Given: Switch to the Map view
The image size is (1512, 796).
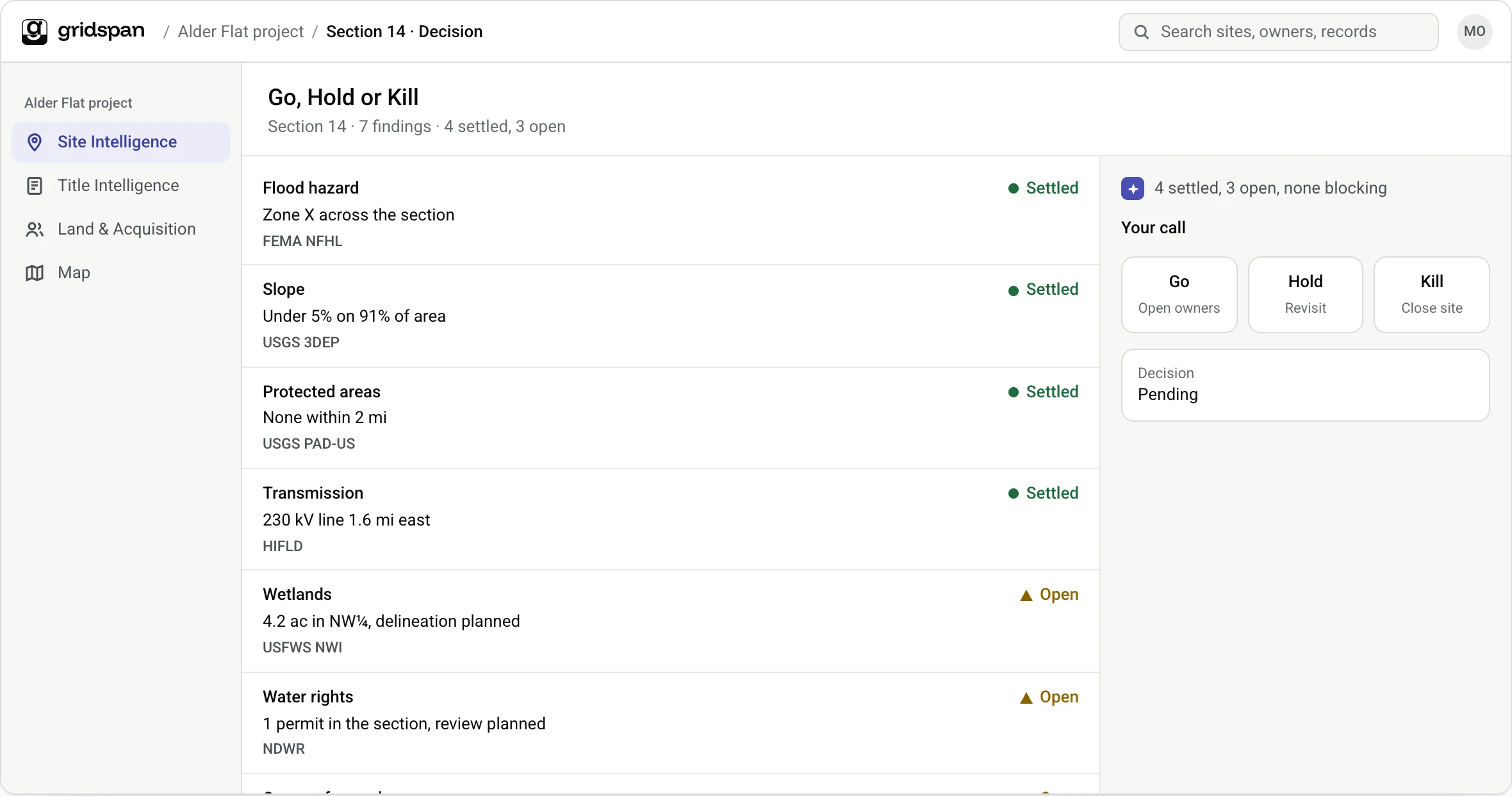Looking at the screenshot, I should 121,272.
